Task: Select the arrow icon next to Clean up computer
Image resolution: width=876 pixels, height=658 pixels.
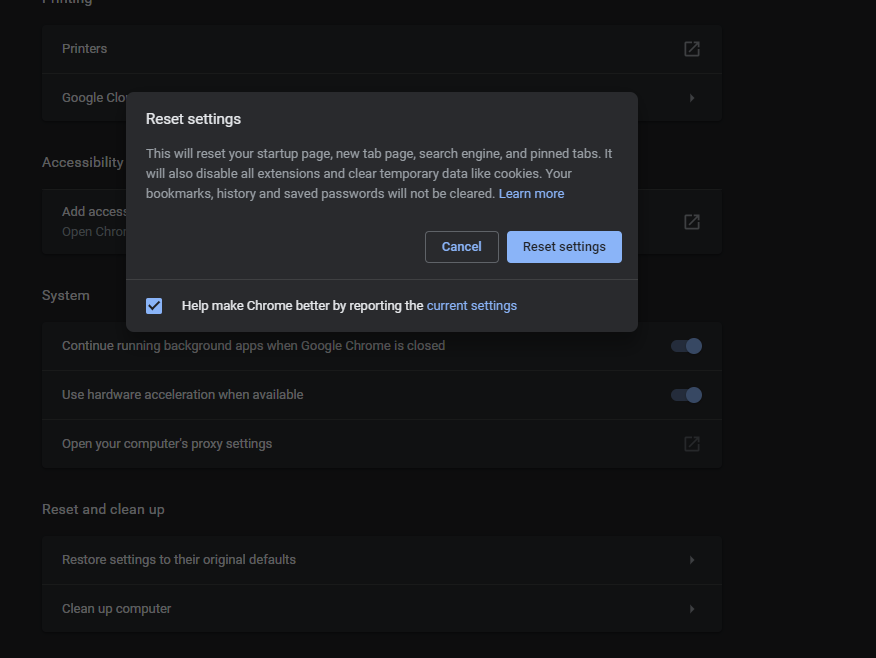Action: pyautogui.click(x=692, y=608)
